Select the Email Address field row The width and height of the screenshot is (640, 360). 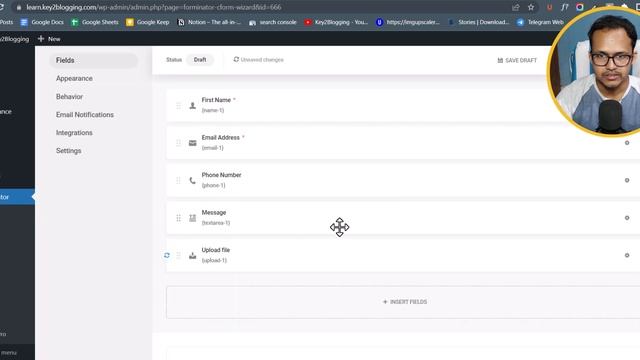[403, 143]
